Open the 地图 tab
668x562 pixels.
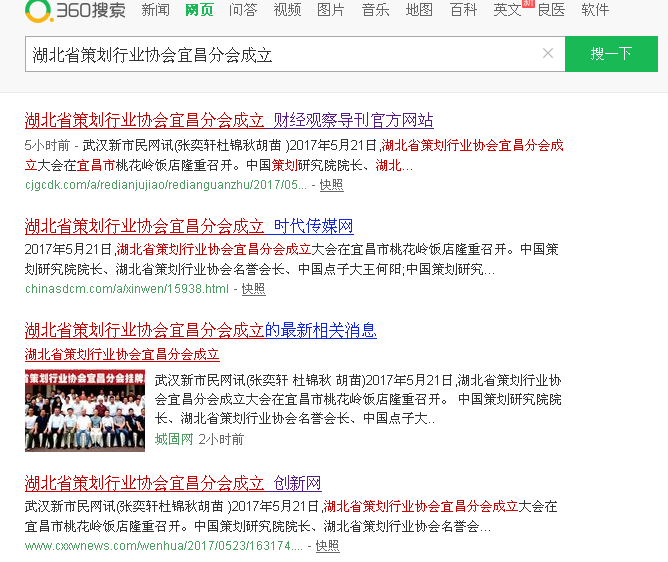coord(419,10)
